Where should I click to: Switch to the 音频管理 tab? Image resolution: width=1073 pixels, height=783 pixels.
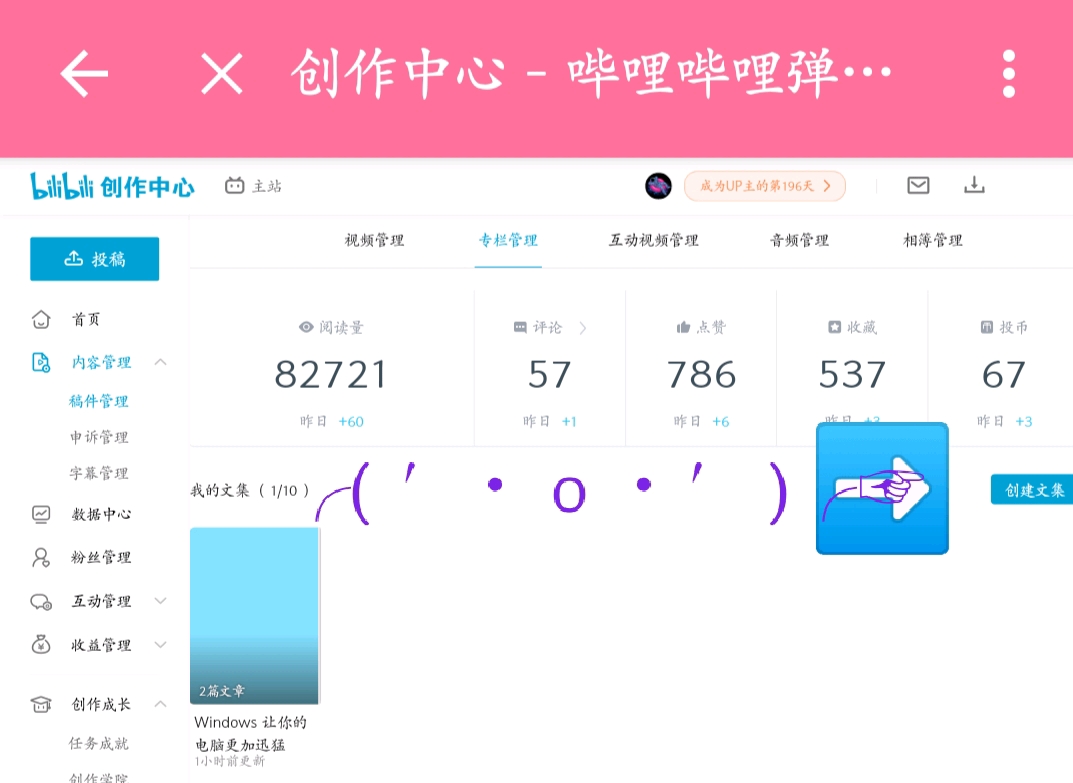(799, 240)
